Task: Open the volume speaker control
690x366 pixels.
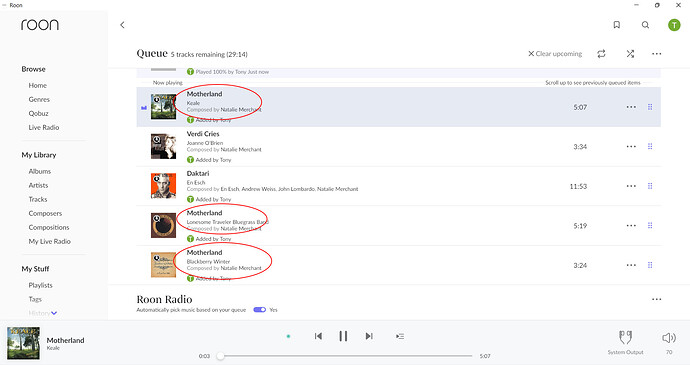Action: (669, 338)
